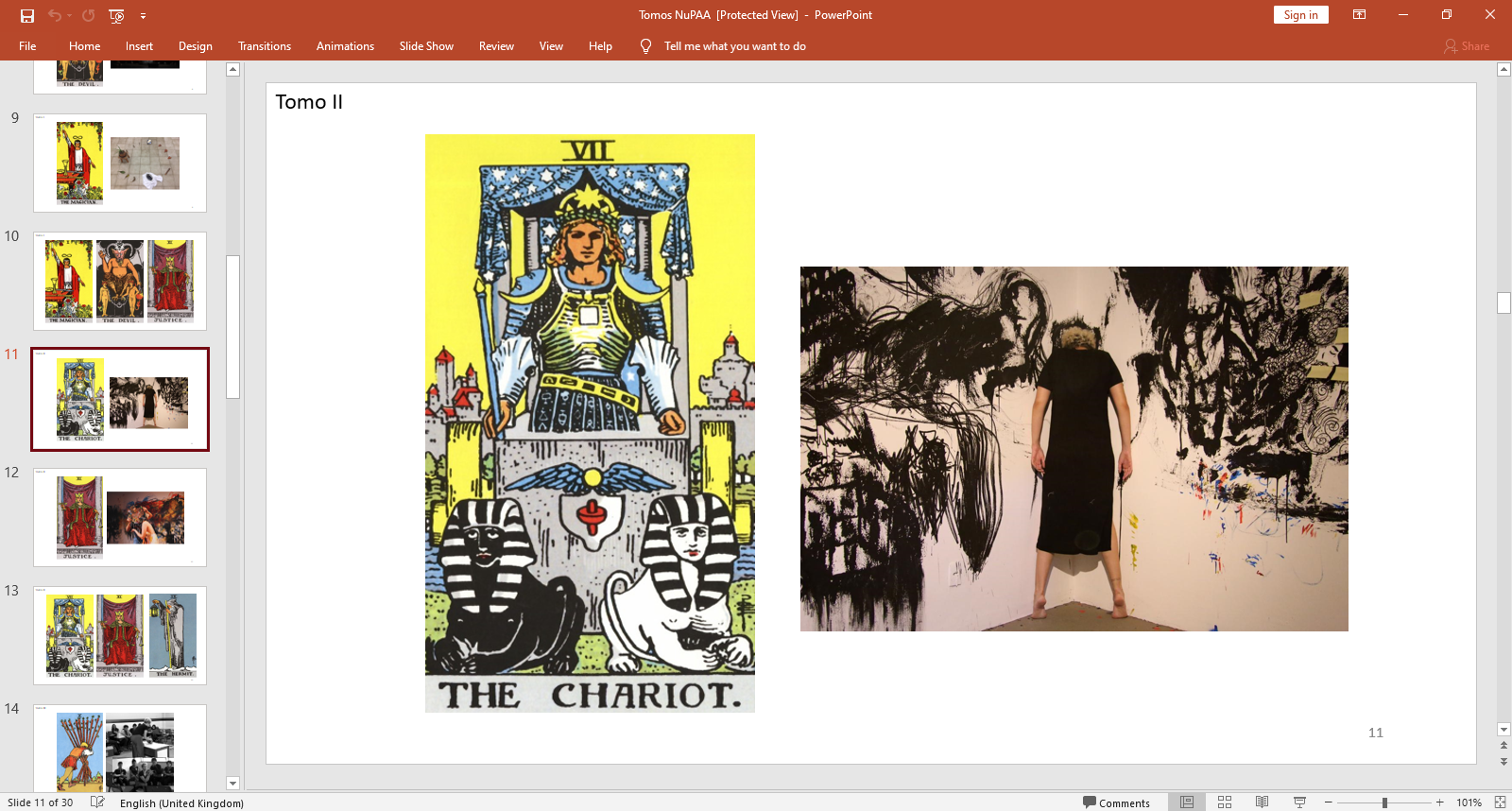Start slideshow from beginning via Quick Access icon
Screen dimensions: 1512x811
[x=116, y=15]
